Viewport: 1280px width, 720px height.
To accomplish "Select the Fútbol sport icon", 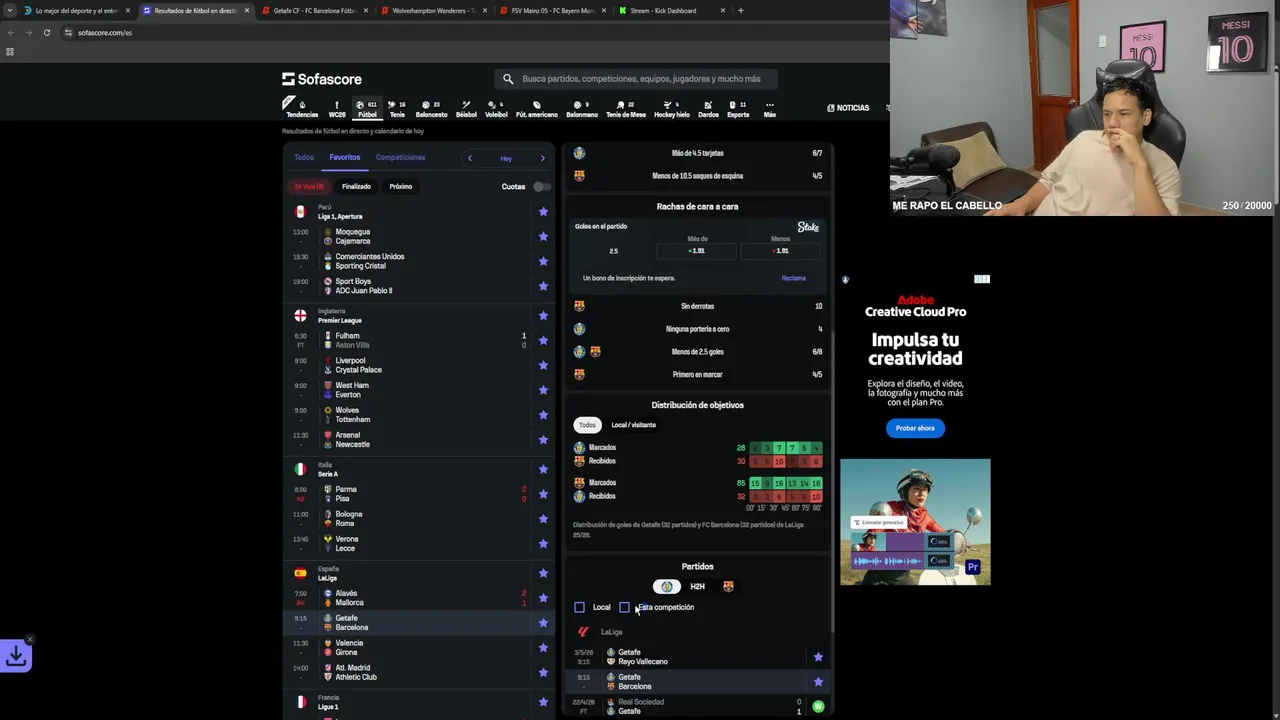I will tap(367, 108).
